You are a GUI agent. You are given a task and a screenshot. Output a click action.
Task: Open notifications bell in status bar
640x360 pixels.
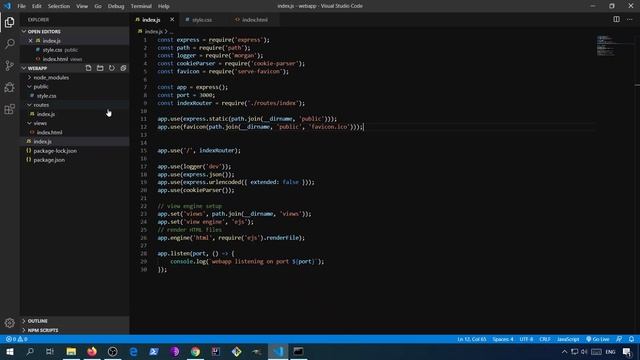click(x=631, y=339)
